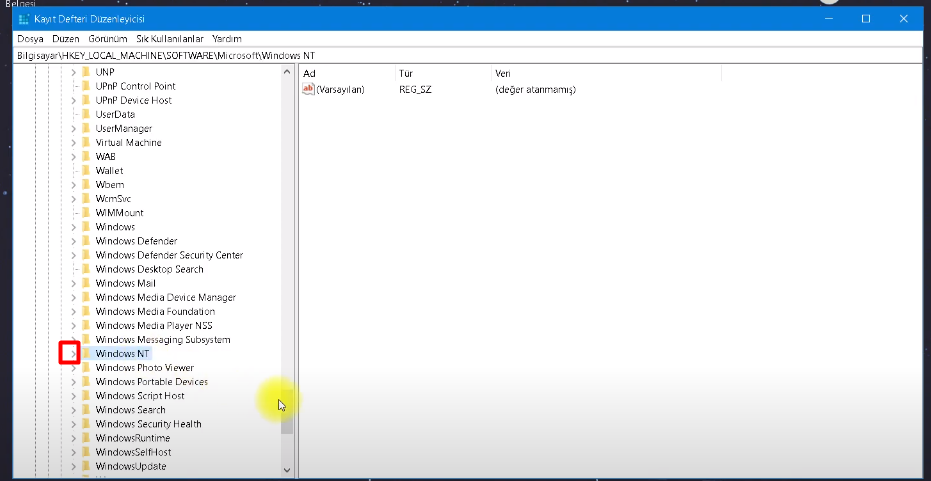This screenshot has height=481, width=931.
Task: Select the UNP key label
Action: [105, 72]
